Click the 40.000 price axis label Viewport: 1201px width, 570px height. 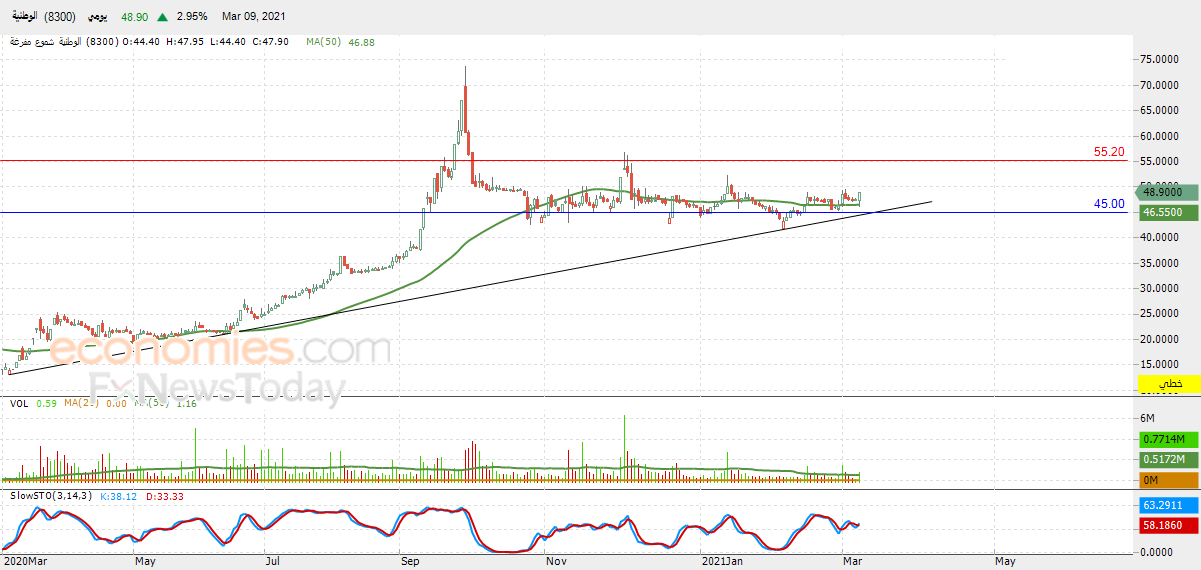pyautogui.click(x=1157, y=238)
